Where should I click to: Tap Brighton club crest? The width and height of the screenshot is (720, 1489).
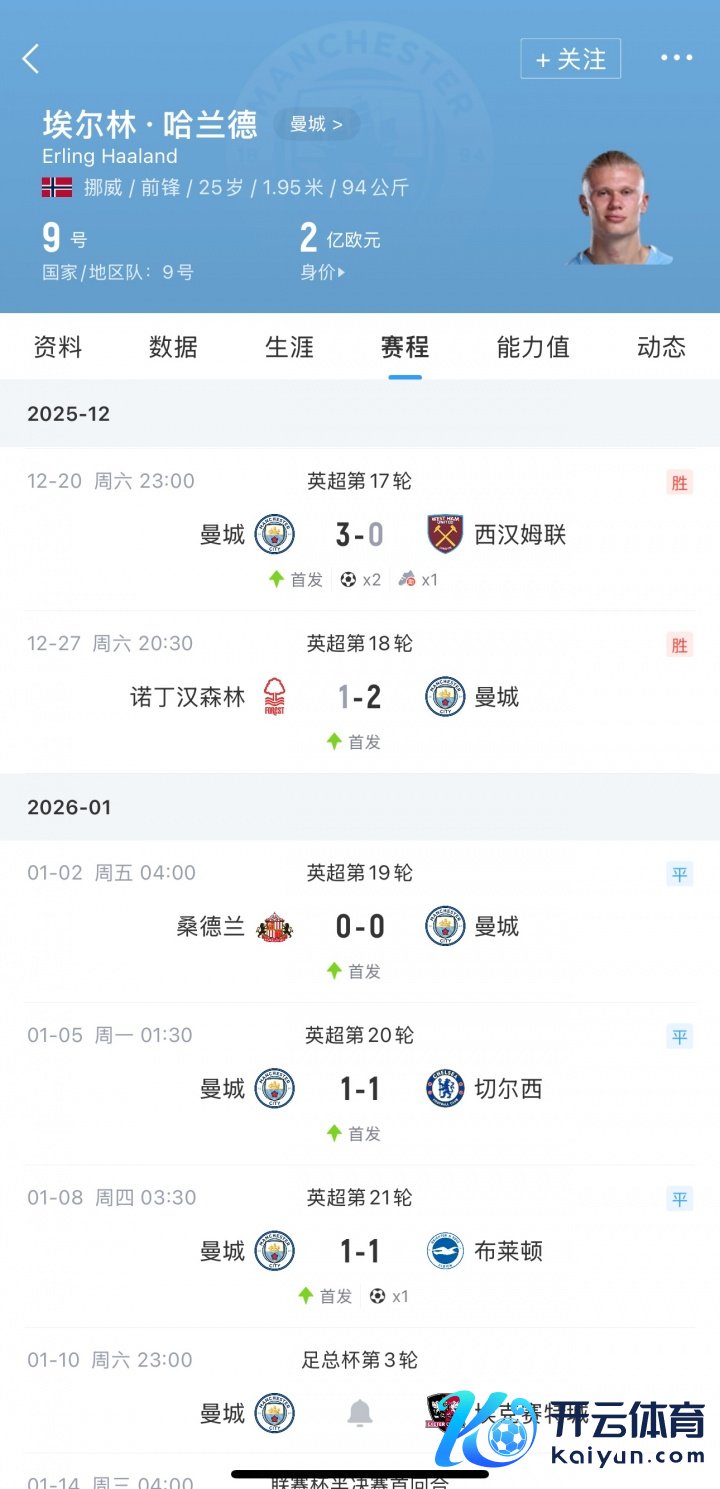(x=445, y=1251)
